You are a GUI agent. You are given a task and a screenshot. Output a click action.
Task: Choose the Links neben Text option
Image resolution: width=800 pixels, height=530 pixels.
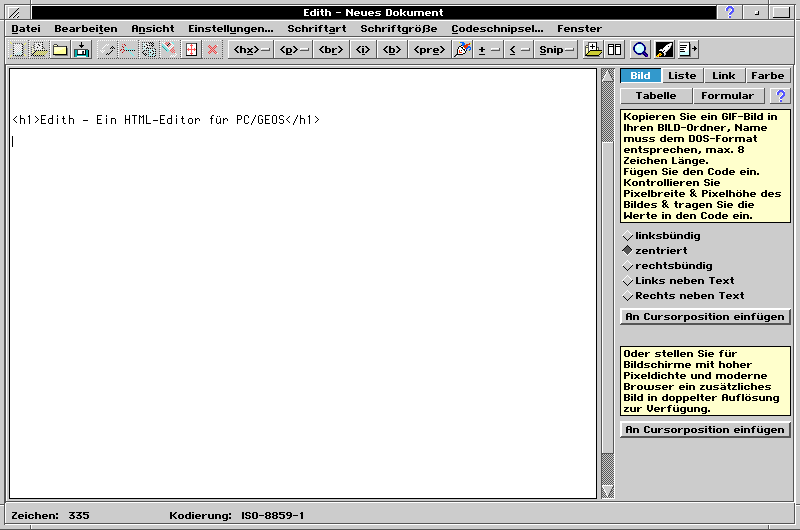[628, 281]
